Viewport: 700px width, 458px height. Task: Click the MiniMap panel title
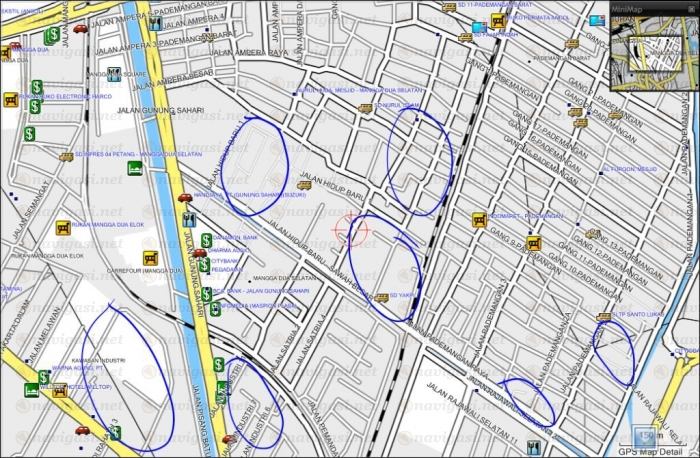point(625,9)
